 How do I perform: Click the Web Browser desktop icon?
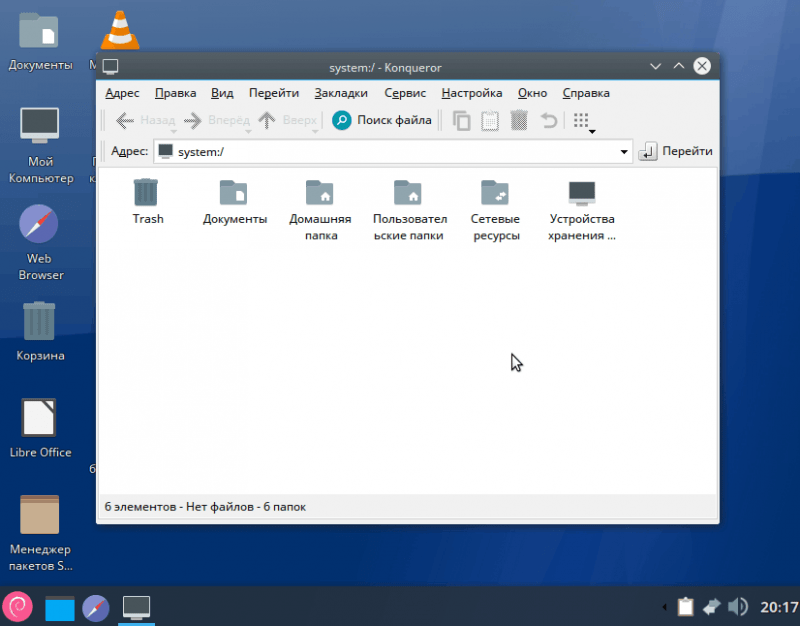[x=40, y=242]
